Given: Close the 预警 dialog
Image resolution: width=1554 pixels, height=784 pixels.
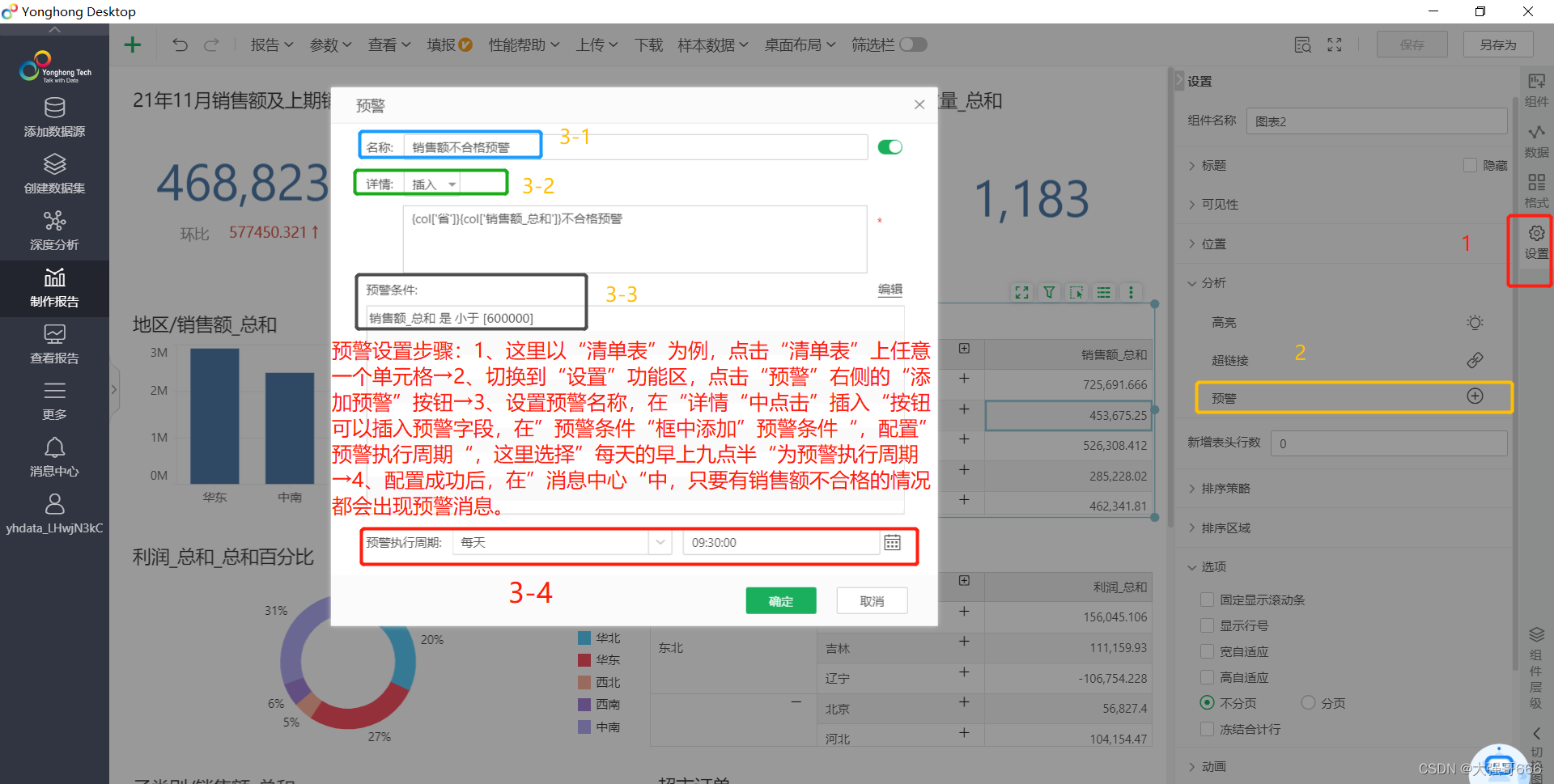Looking at the screenshot, I should point(919,104).
